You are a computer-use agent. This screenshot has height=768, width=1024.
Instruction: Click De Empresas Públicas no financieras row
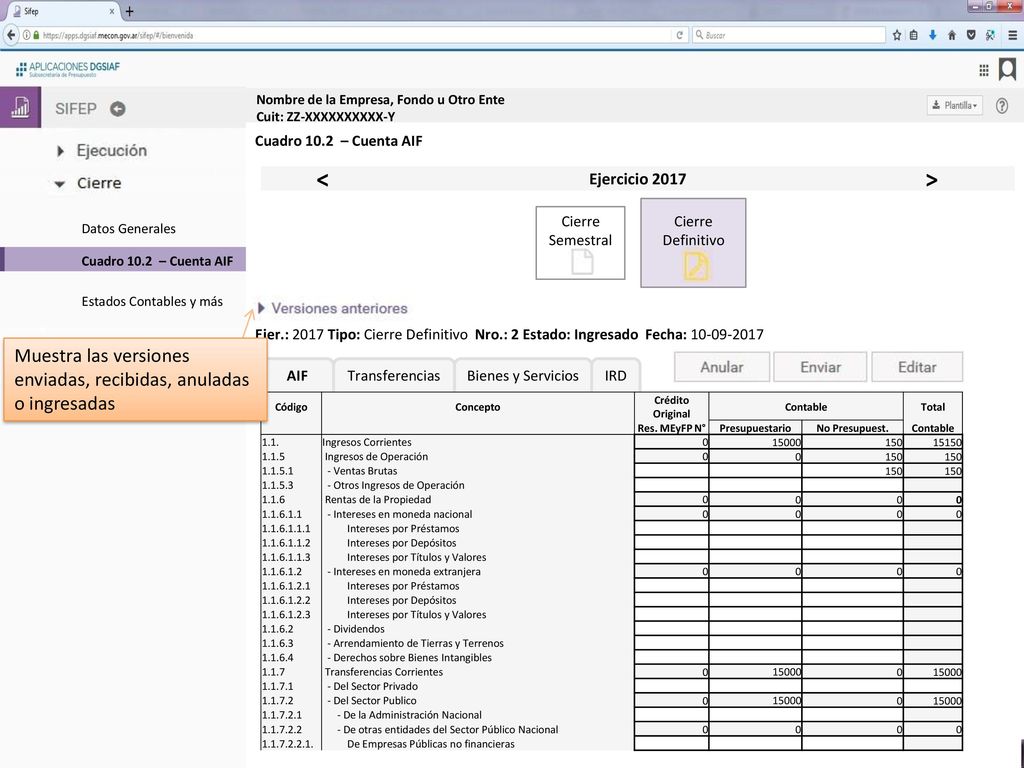click(430, 744)
